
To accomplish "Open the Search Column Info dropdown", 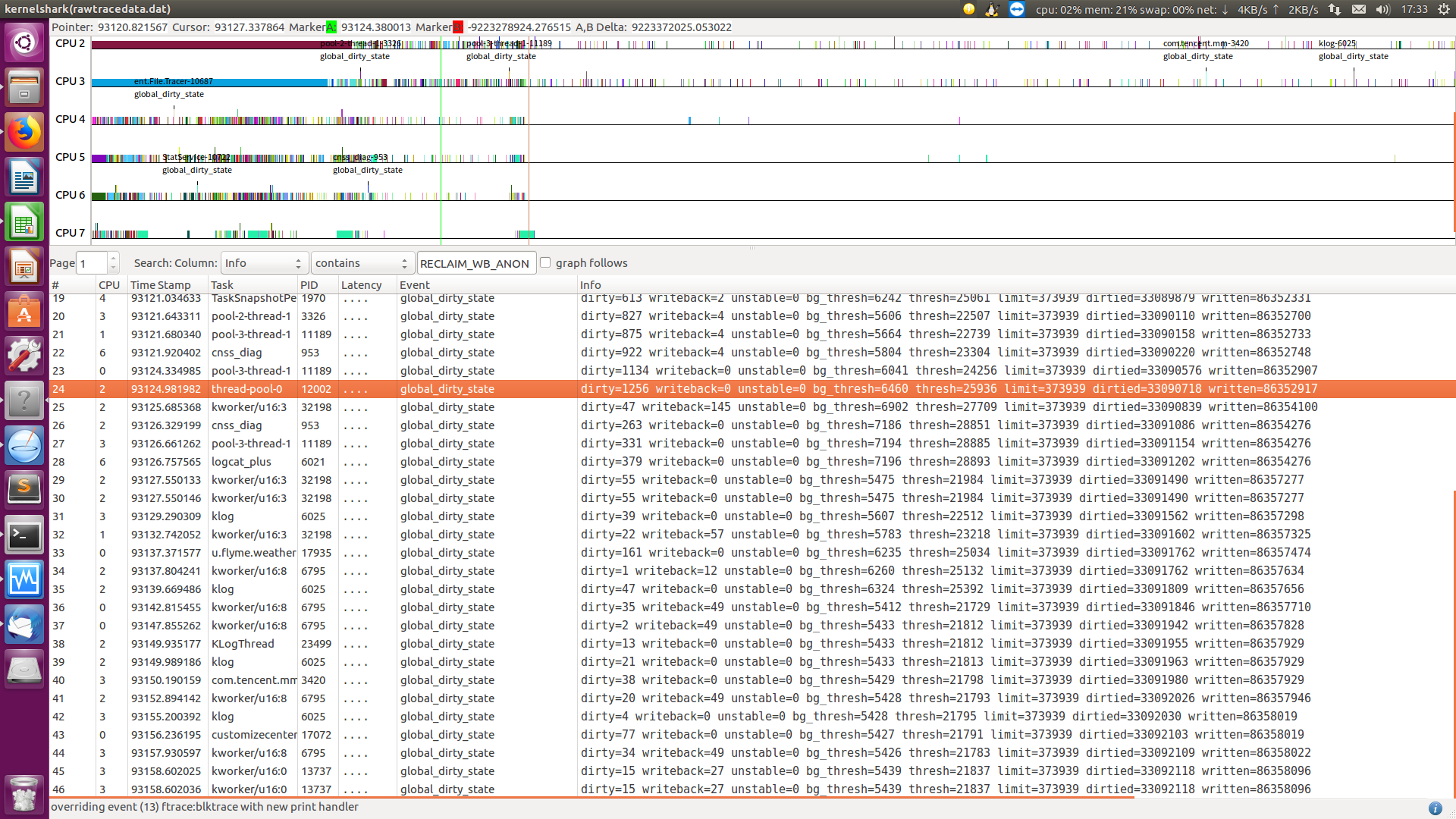I will [264, 263].
